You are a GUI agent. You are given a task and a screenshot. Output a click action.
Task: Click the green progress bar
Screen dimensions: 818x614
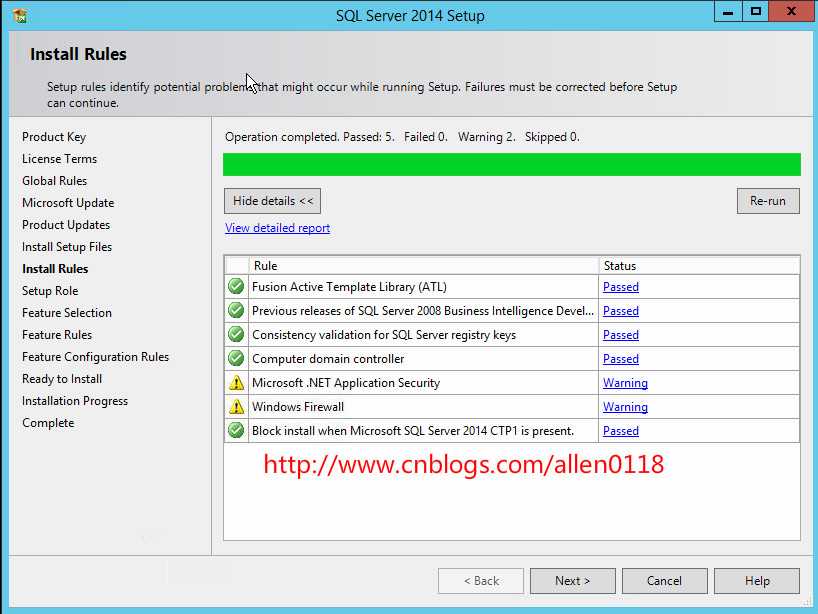(512, 164)
